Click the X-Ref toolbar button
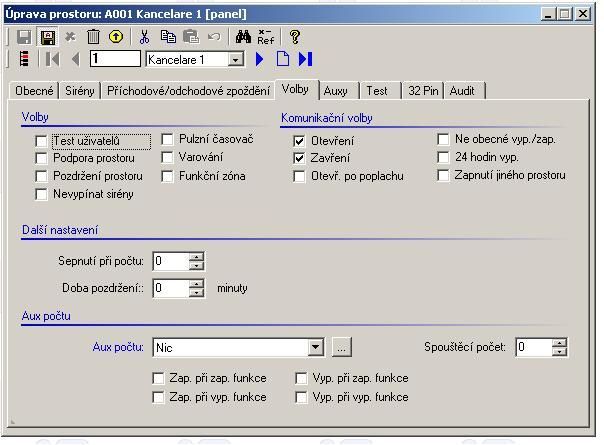This screenshot has width=604, height=445. click(265, 37)
